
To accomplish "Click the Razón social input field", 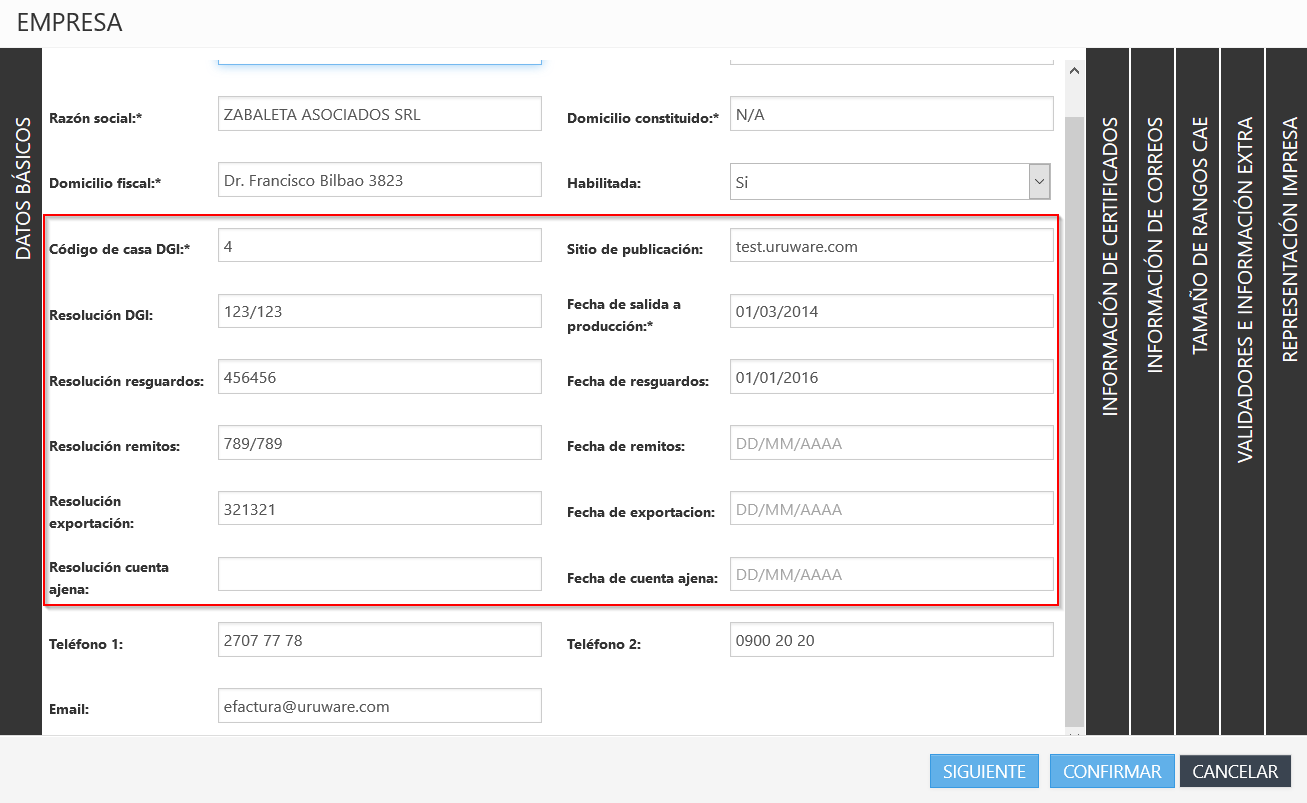I will 379,114.
